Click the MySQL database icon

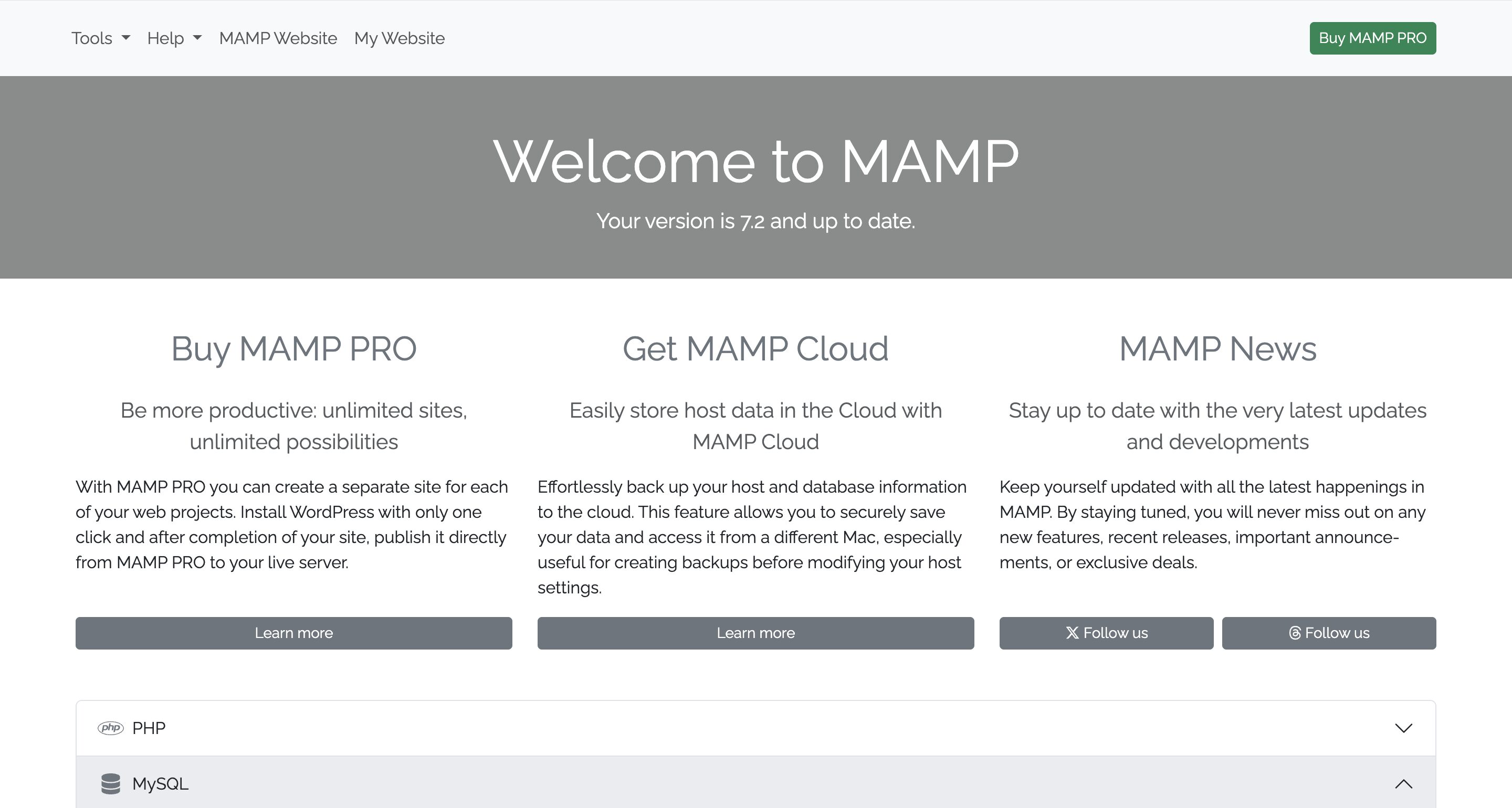110,783
